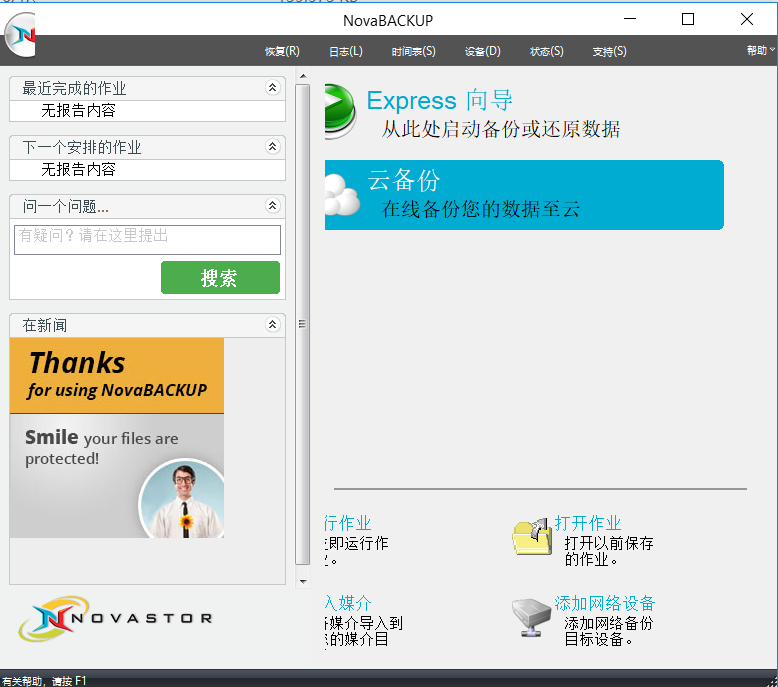Click the scrollbar down arrow
The image size is (778, 687).
[x=303, y=581]
